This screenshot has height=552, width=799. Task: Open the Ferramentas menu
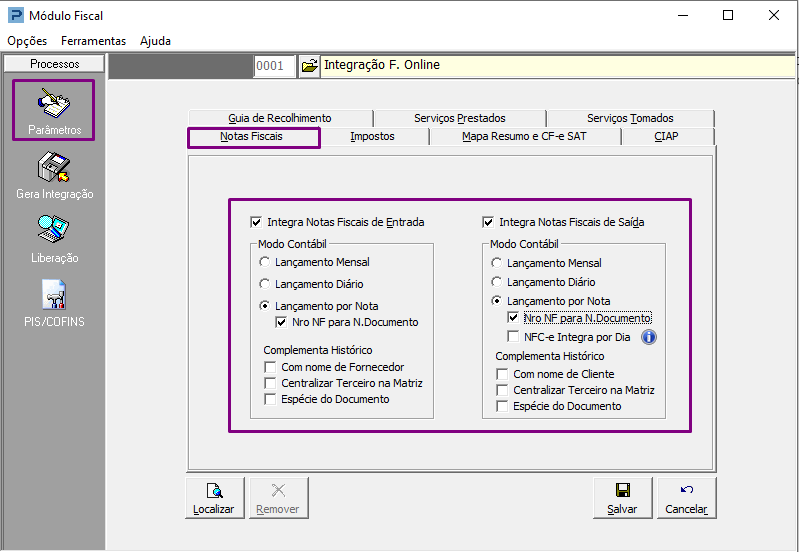pyautogui.click(x=93, y=41)
